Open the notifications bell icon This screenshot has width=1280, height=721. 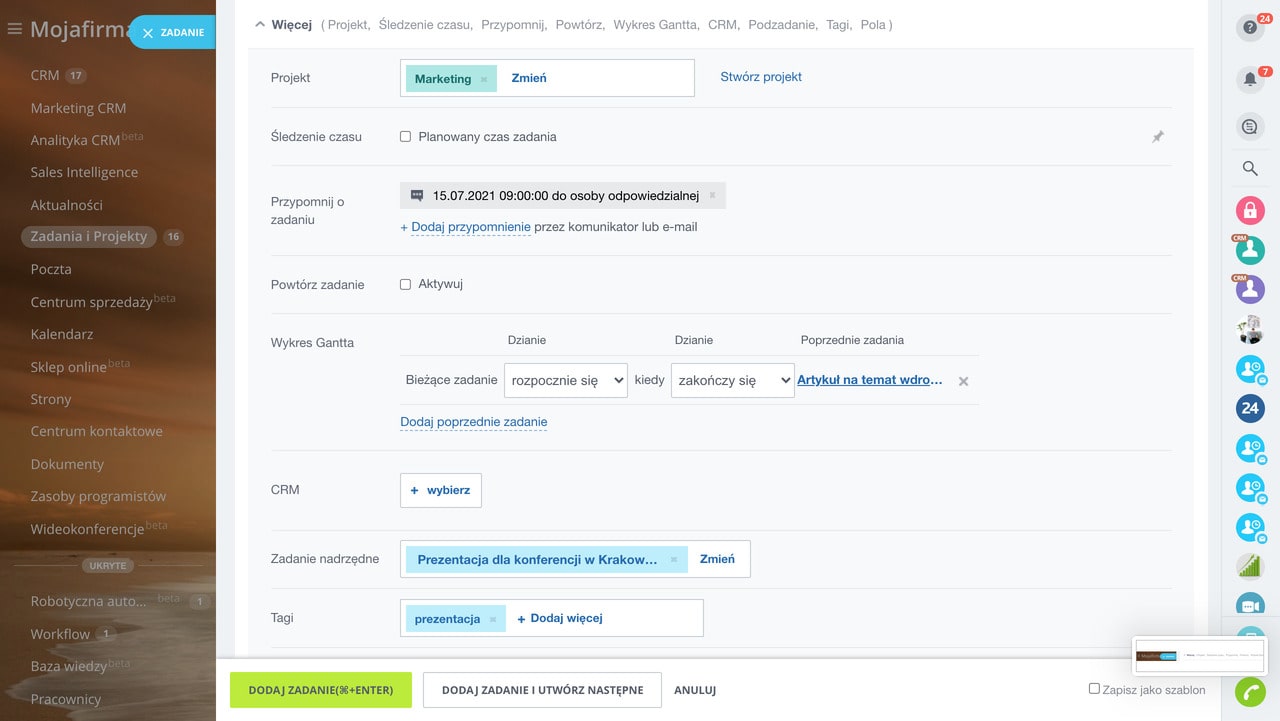[x=1249, y=79]
